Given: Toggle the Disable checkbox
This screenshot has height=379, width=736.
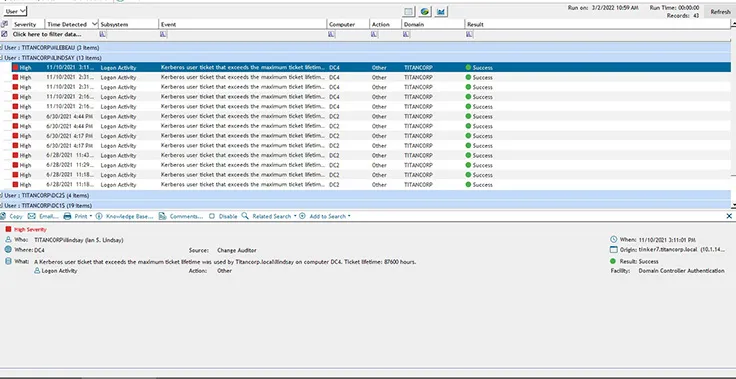Looking at the screenshot, I should point(212,217).
